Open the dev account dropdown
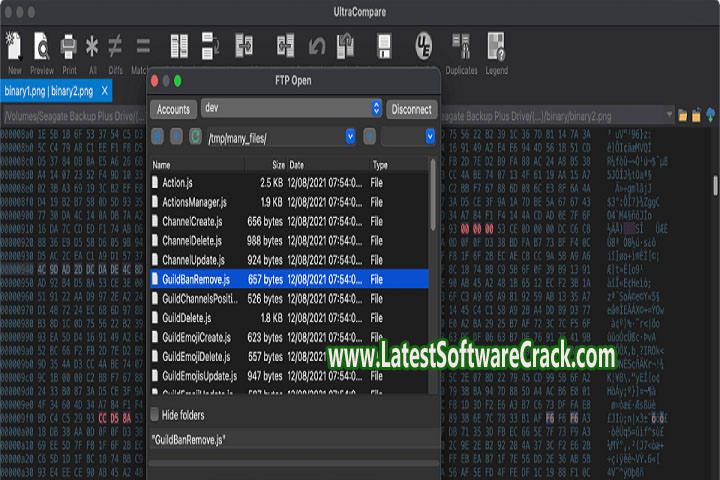This screenshot has height=480, width=720. 291,108
